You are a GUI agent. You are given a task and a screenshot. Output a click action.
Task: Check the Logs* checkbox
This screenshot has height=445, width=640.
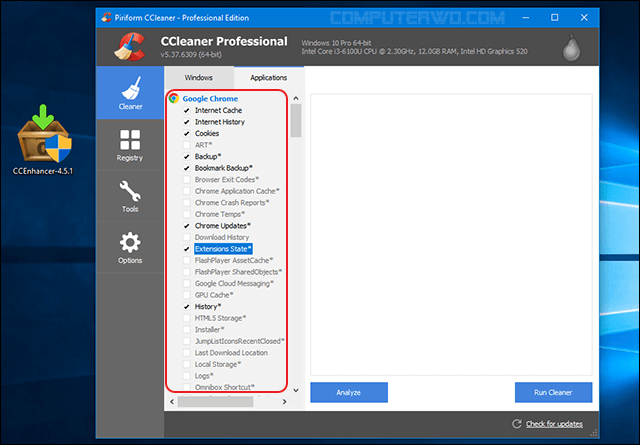point(187,376)
